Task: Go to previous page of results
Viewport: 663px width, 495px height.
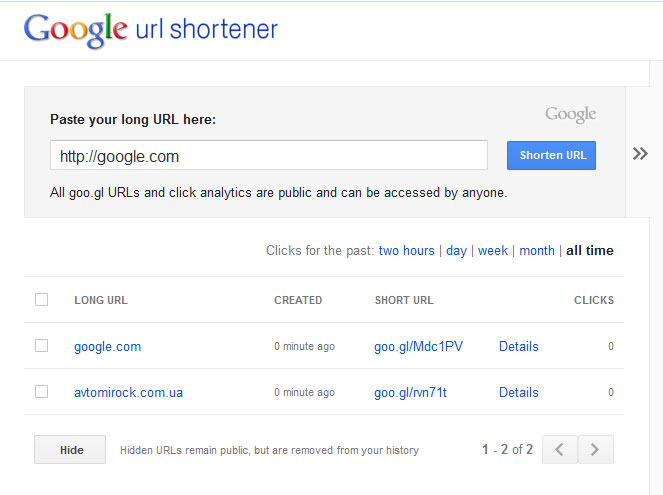Action: pos(560,449)
